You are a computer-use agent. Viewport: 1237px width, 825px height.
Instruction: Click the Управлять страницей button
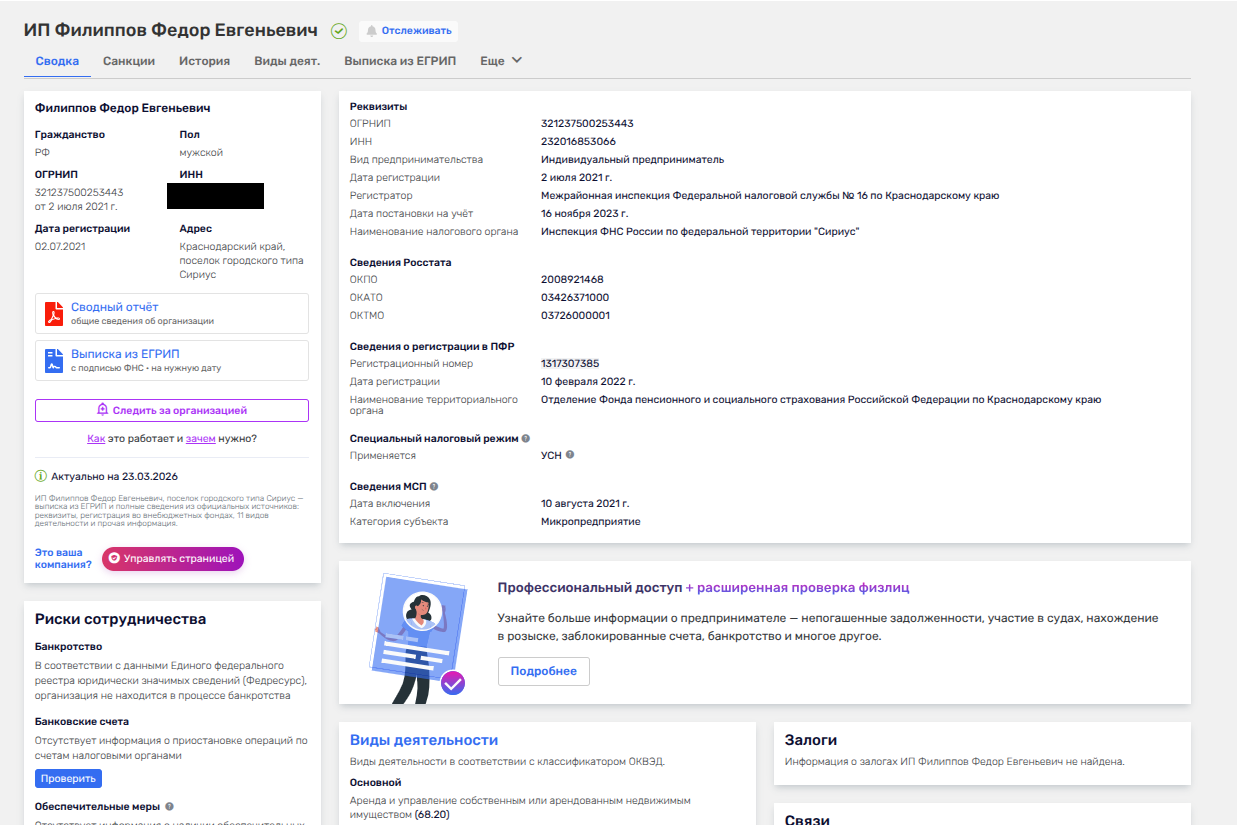(x=173, y=559)
